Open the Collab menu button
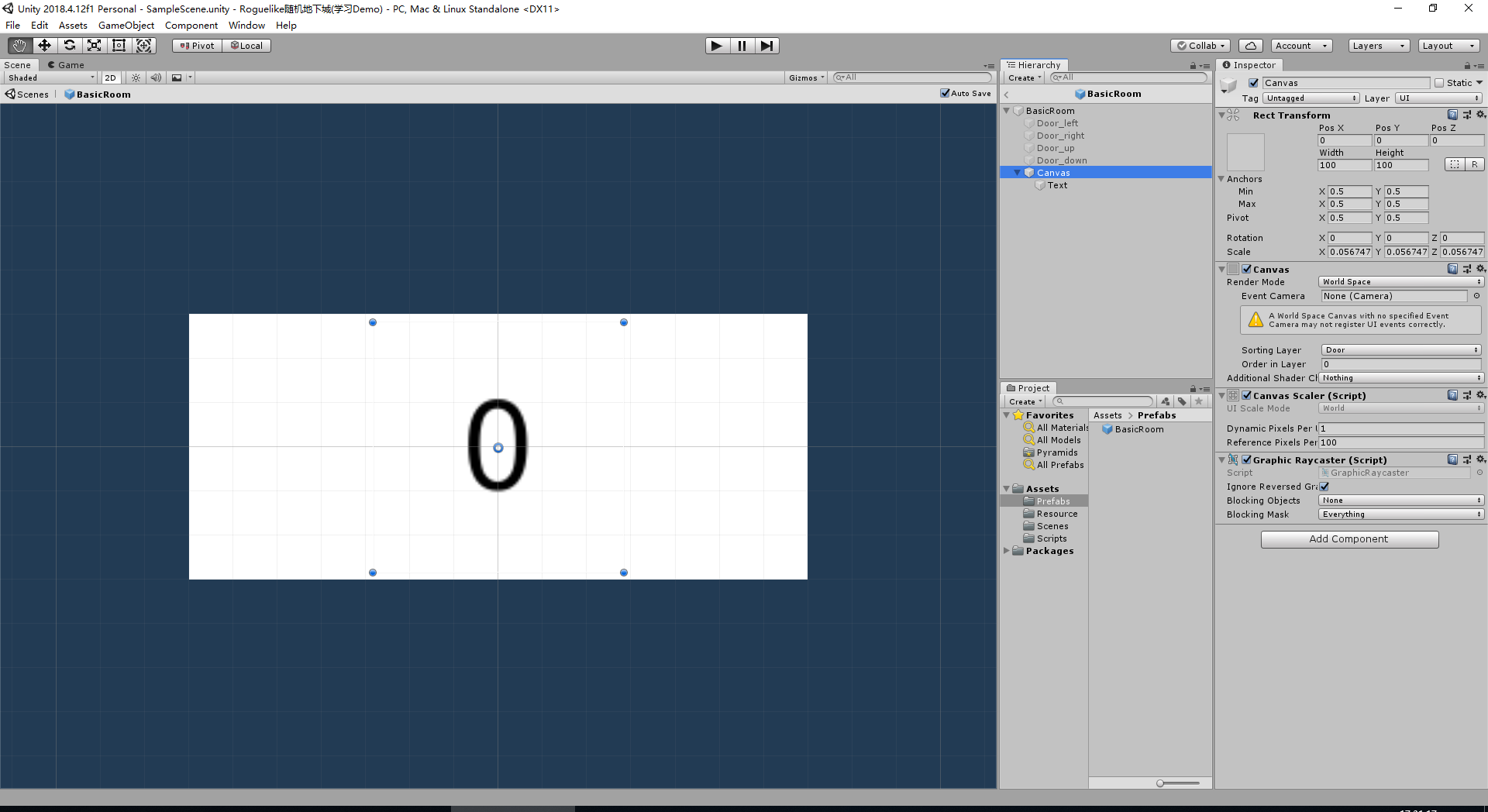Image resolution: width=1488 pixels, height=812 pixels. [x=1200, y=45]
